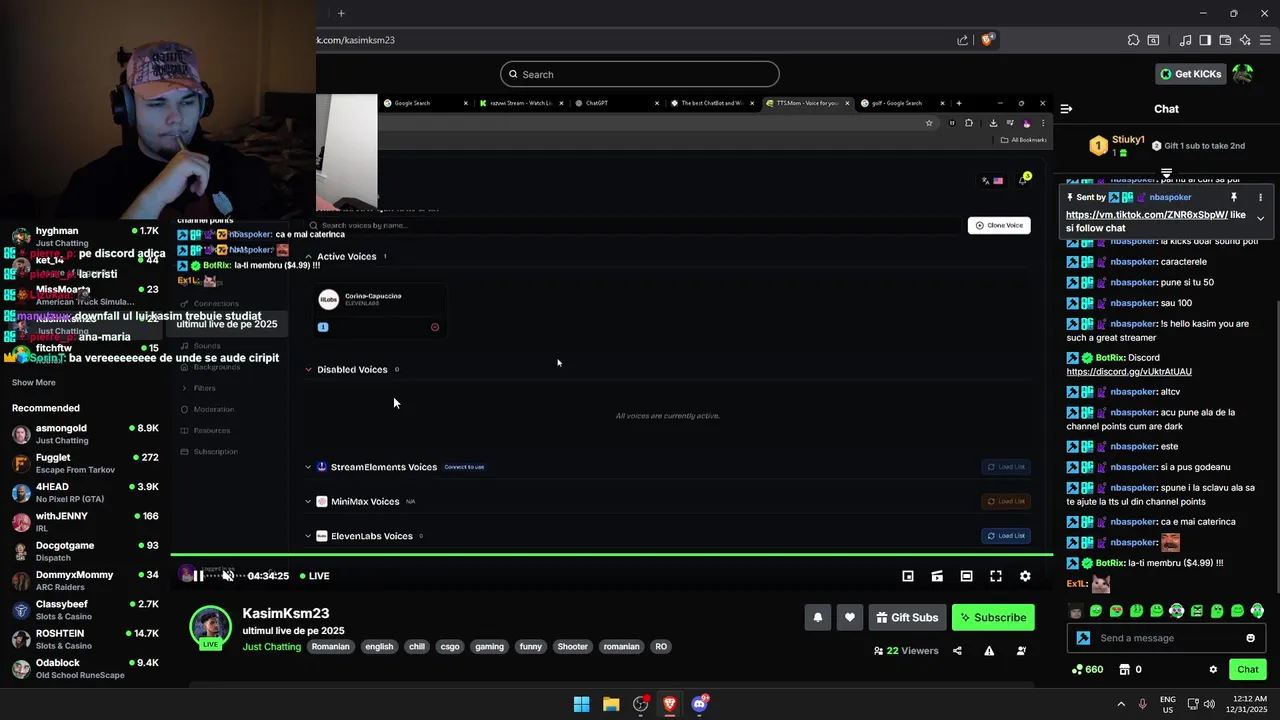This screenshot has height=720, width=1280.
Task: Open Odablock recommended channel
Action: (x=85, y=668)
